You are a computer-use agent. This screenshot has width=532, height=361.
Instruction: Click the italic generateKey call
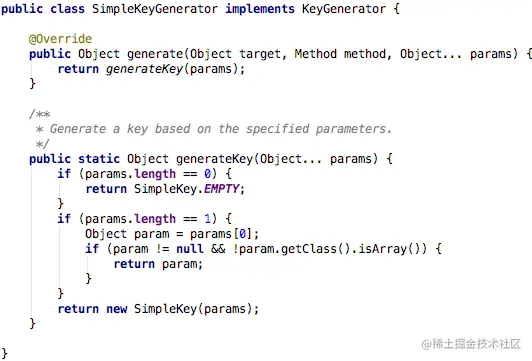[x=145, y=69]
